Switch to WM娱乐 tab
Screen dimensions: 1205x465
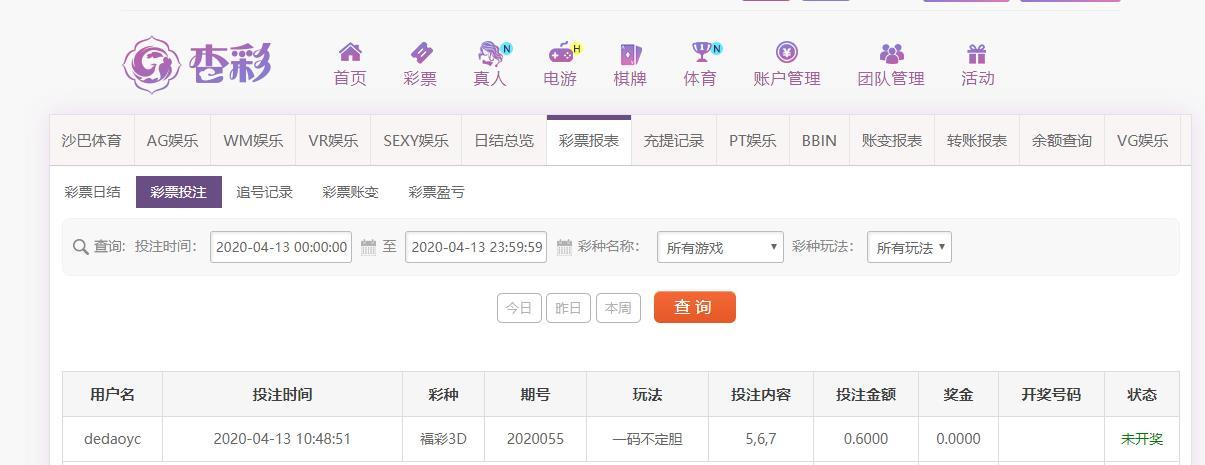click(253, 141)
